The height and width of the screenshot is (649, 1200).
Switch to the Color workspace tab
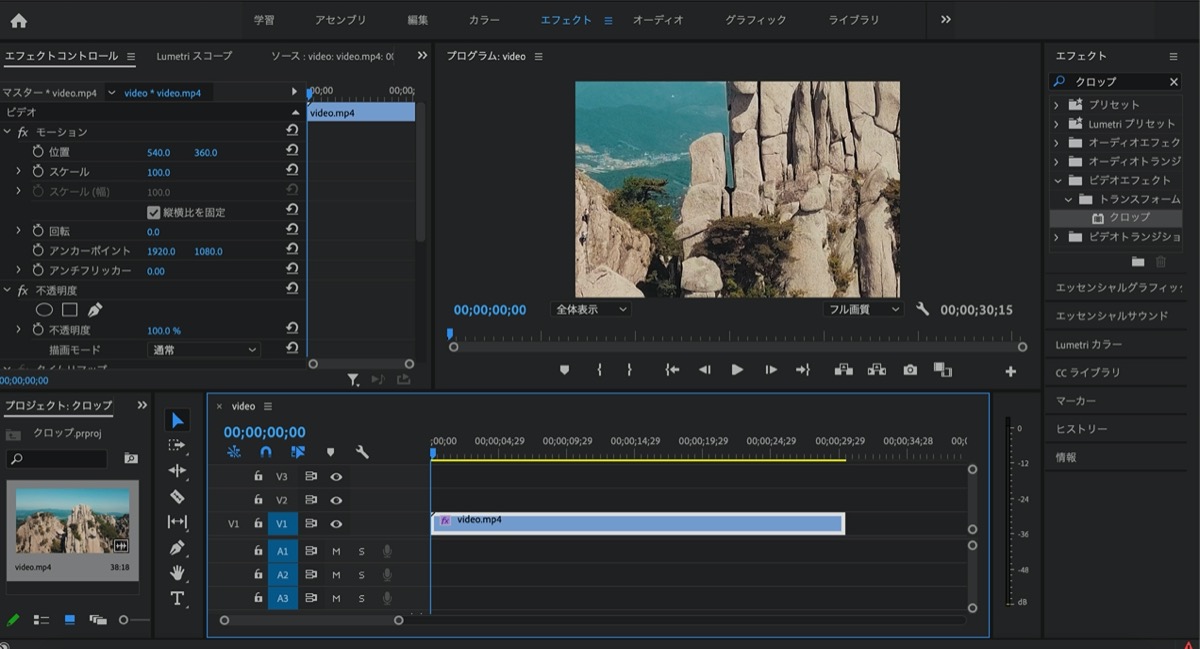tap(484, 20)
